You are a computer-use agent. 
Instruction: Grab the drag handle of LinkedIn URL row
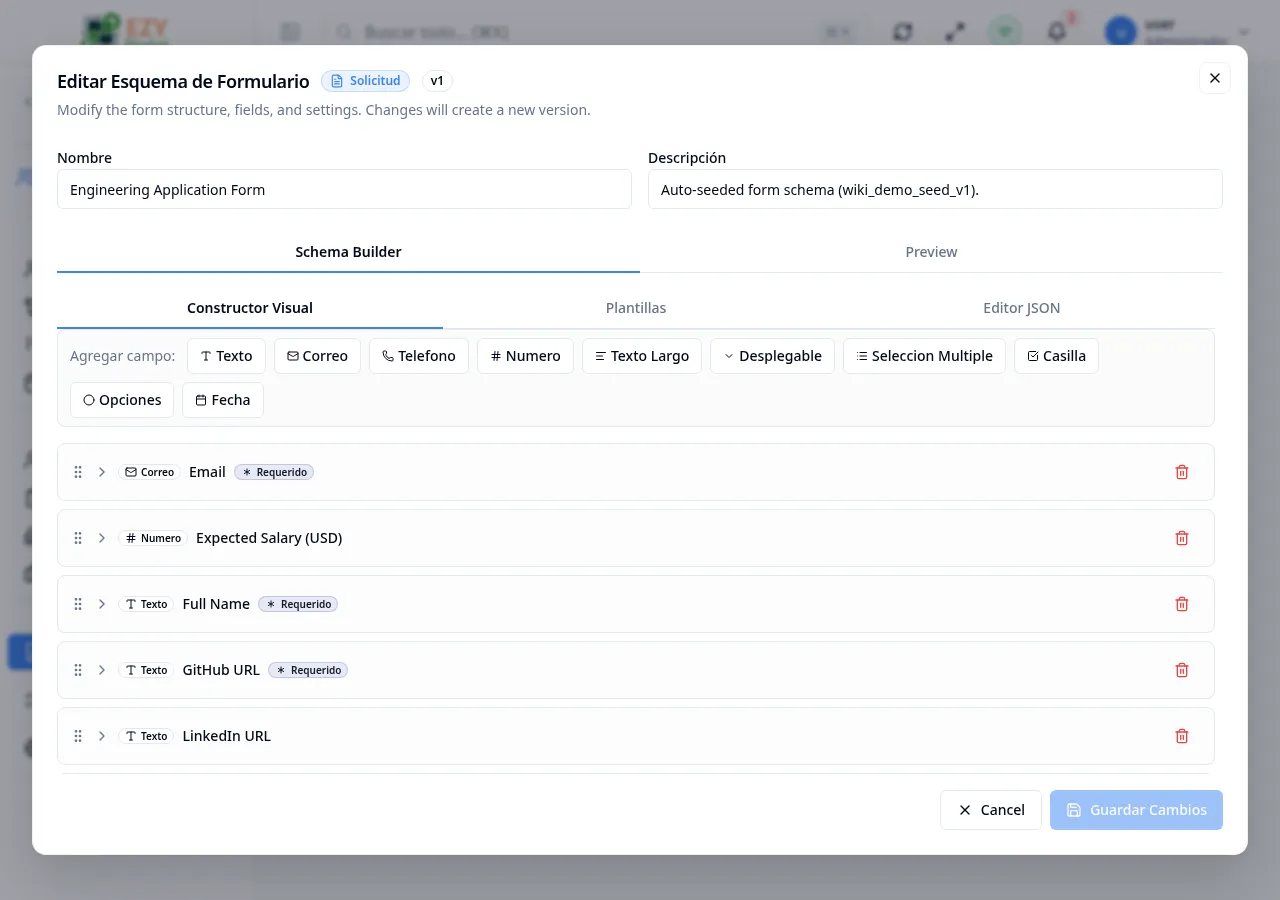tap(78, 736)
